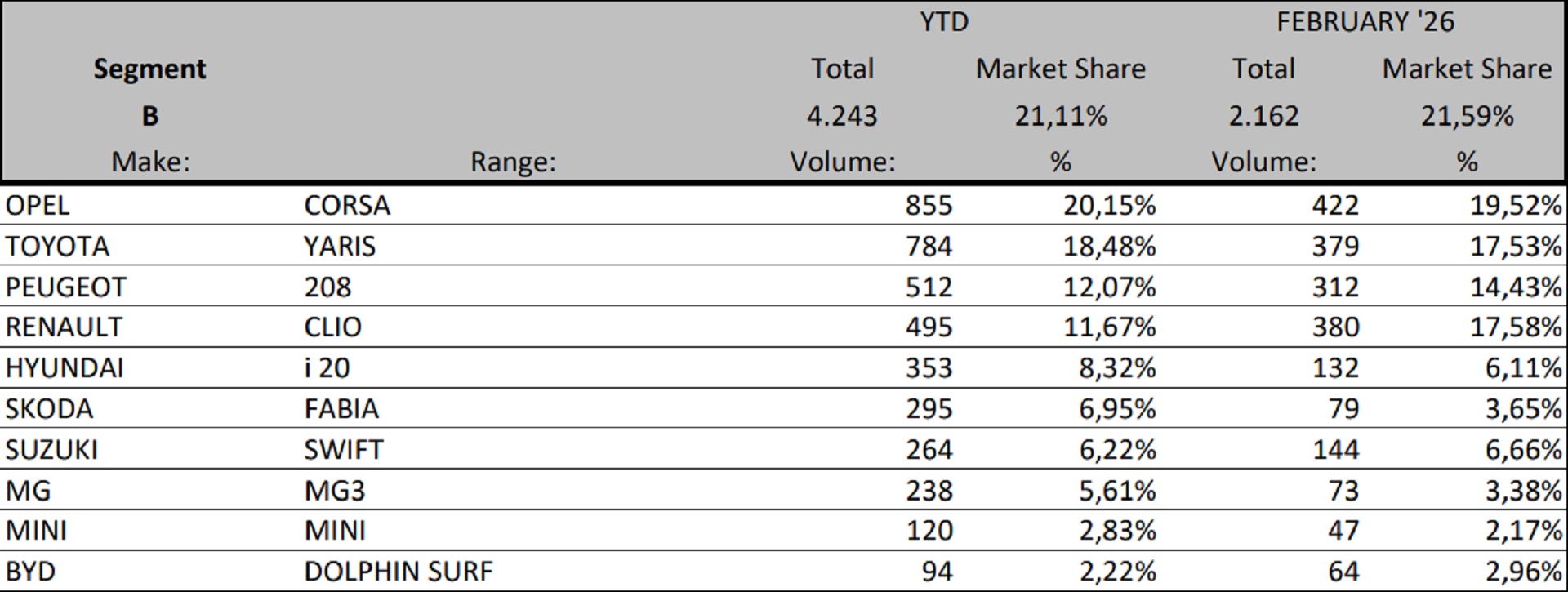Screen dimensions: 1568x592
Task: Select Corsa's YTD volume 855
Action: tap(929, 205)
